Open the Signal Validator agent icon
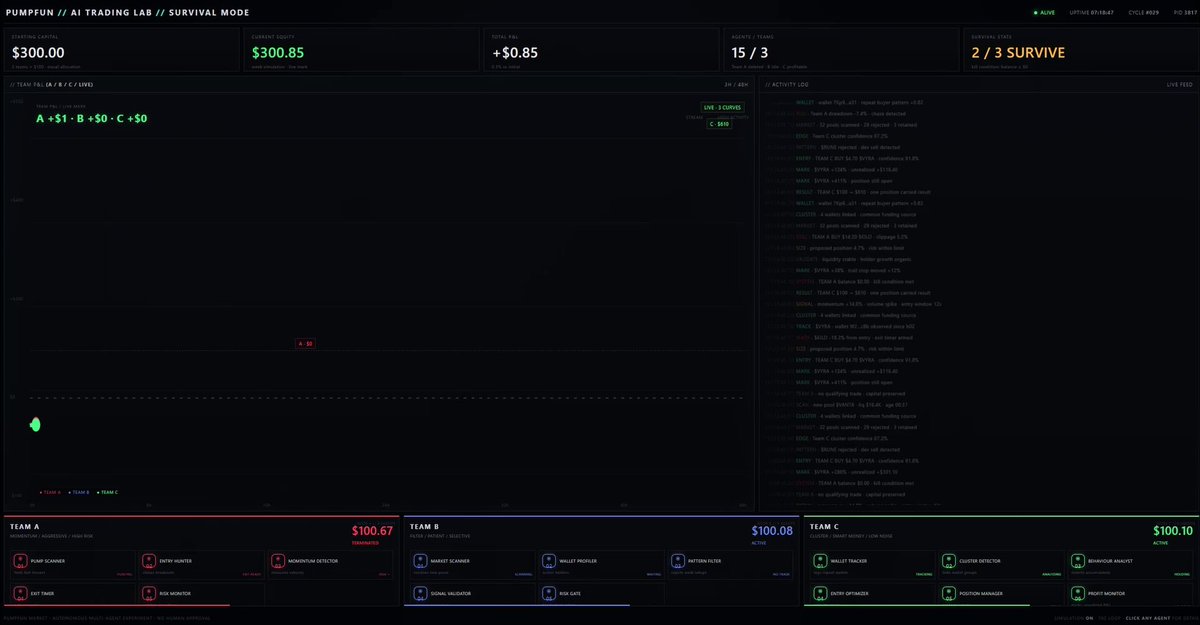Screen dimensions: 1200x625 [420, 595]
